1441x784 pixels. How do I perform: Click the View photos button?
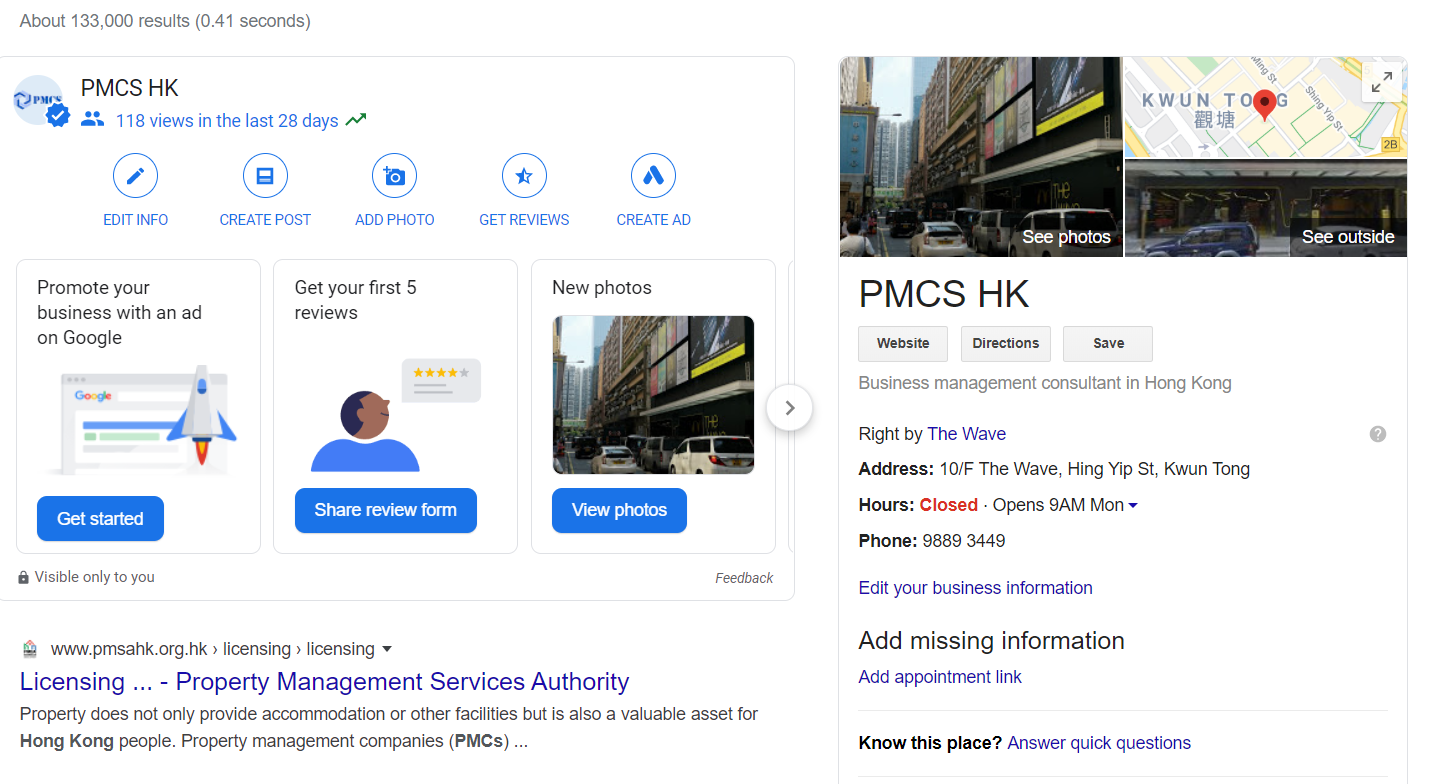(619, 510)
